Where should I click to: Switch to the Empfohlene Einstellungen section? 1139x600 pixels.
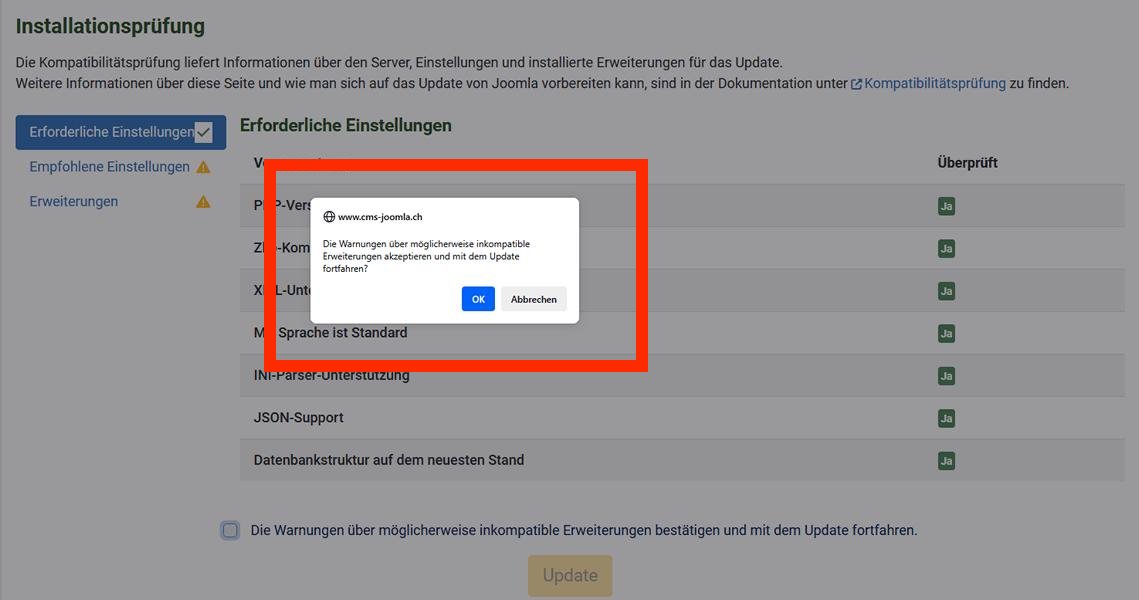[110, 166]
